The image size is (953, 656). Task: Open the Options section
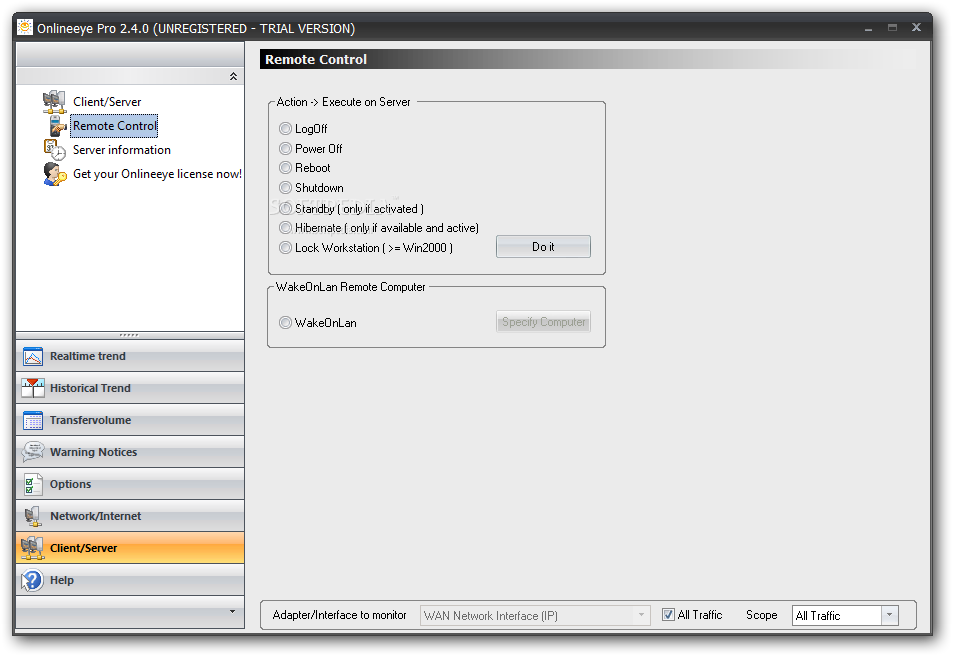point(130,484)
